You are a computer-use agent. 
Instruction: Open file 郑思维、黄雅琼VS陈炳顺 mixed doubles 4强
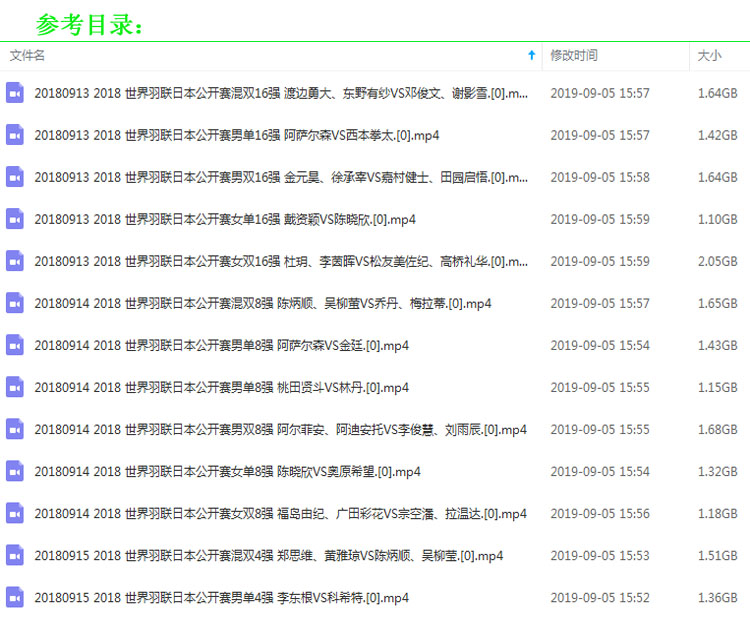click(x=268, y=556)
